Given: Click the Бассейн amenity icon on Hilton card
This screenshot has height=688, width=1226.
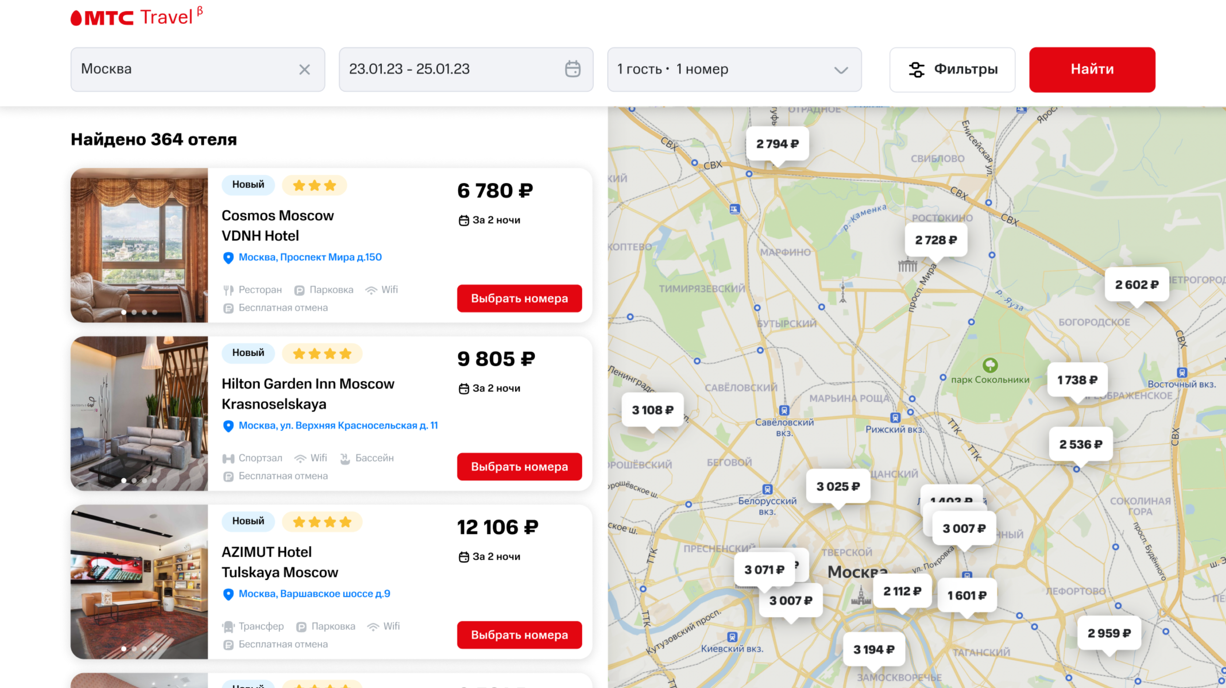Looking at the screenshot, I should coord(345,458).
